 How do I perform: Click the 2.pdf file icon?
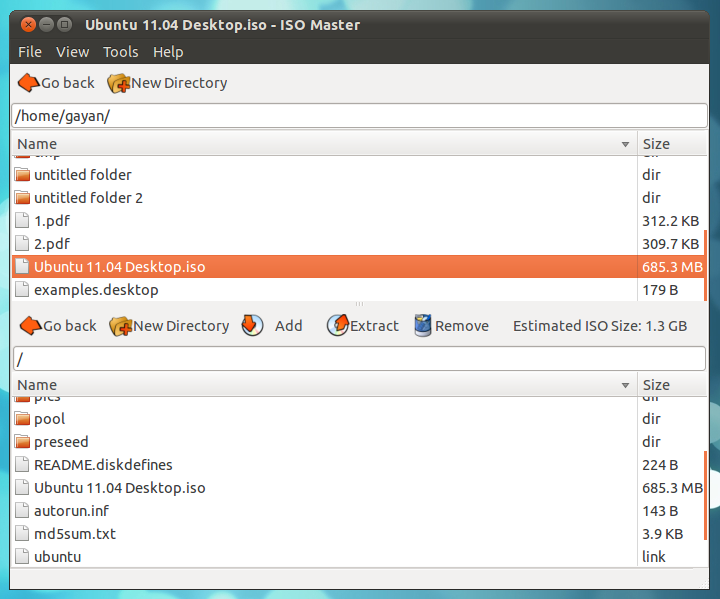click(22, 243)
